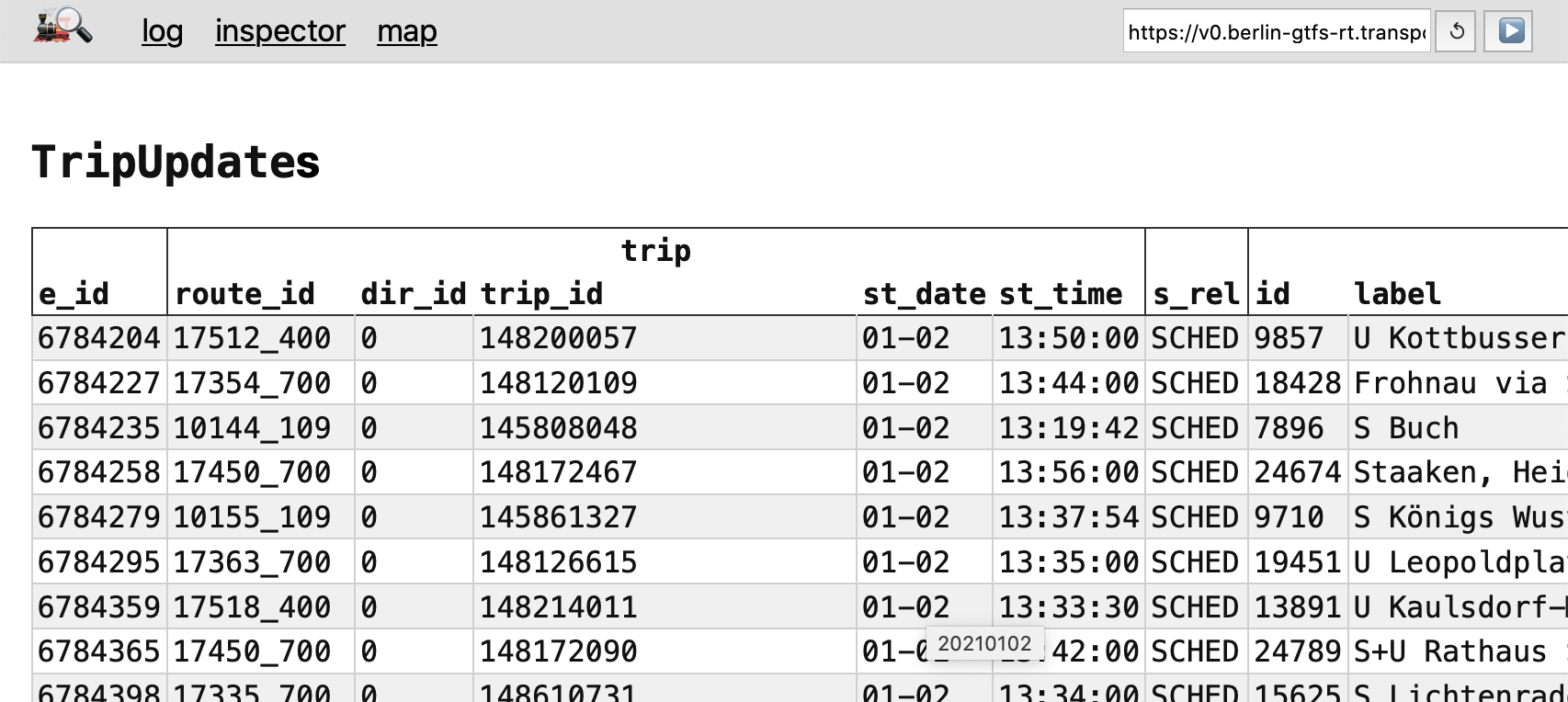1568x702 pixels.
Task: Click the label Frohnau via
Action: pos(1450,383)
